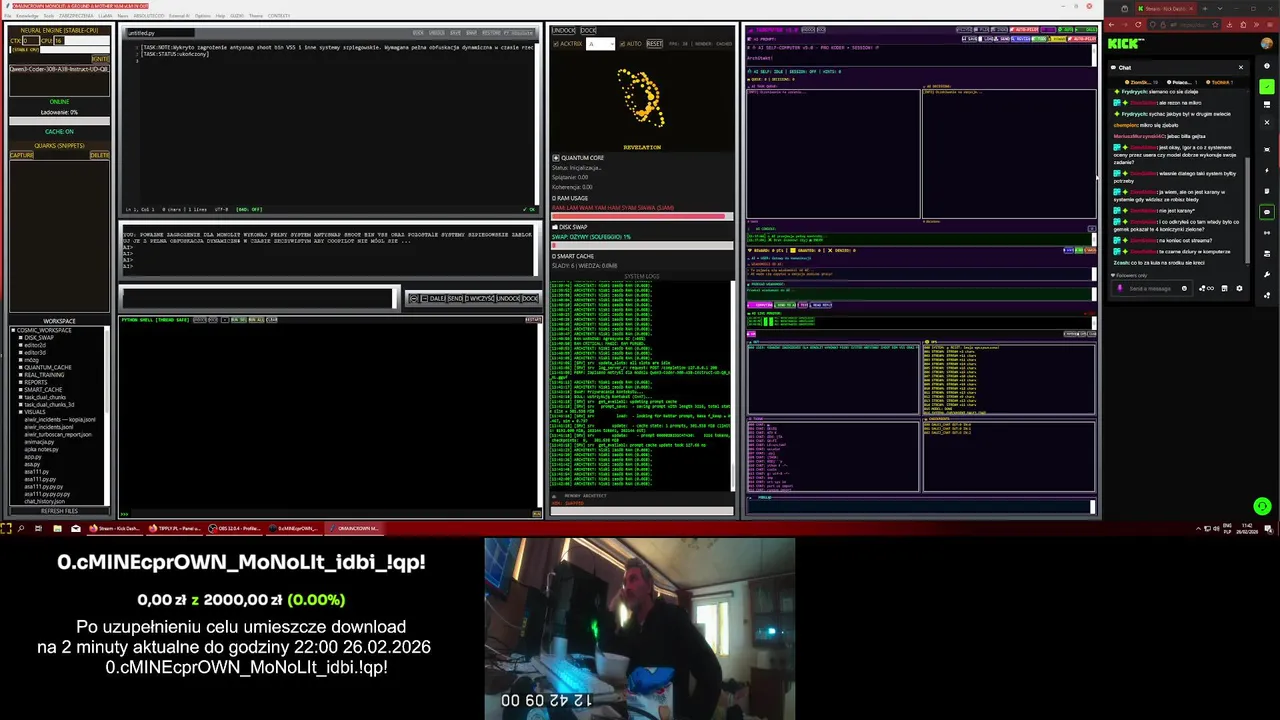Expand the QUANTUM_CACHE folder
The width and height of the screenshot is (1280, 720).
coord(21,367)
